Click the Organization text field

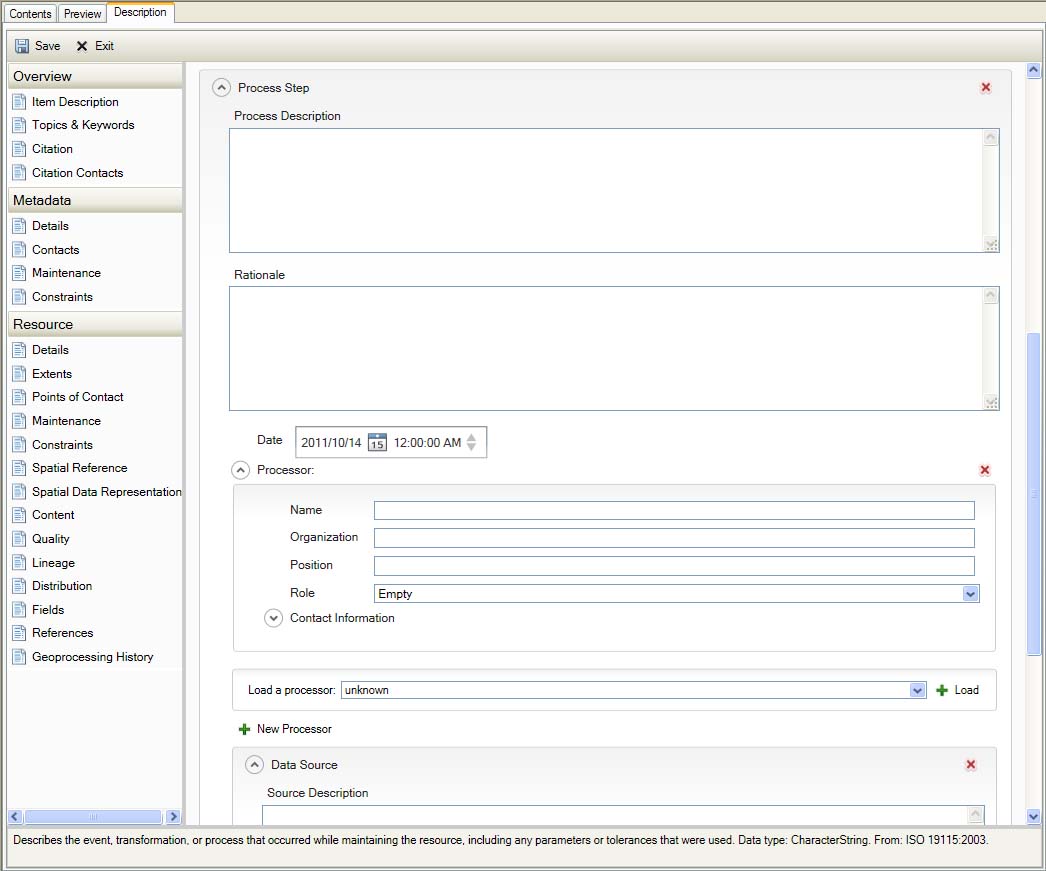[x=674, y=538]
